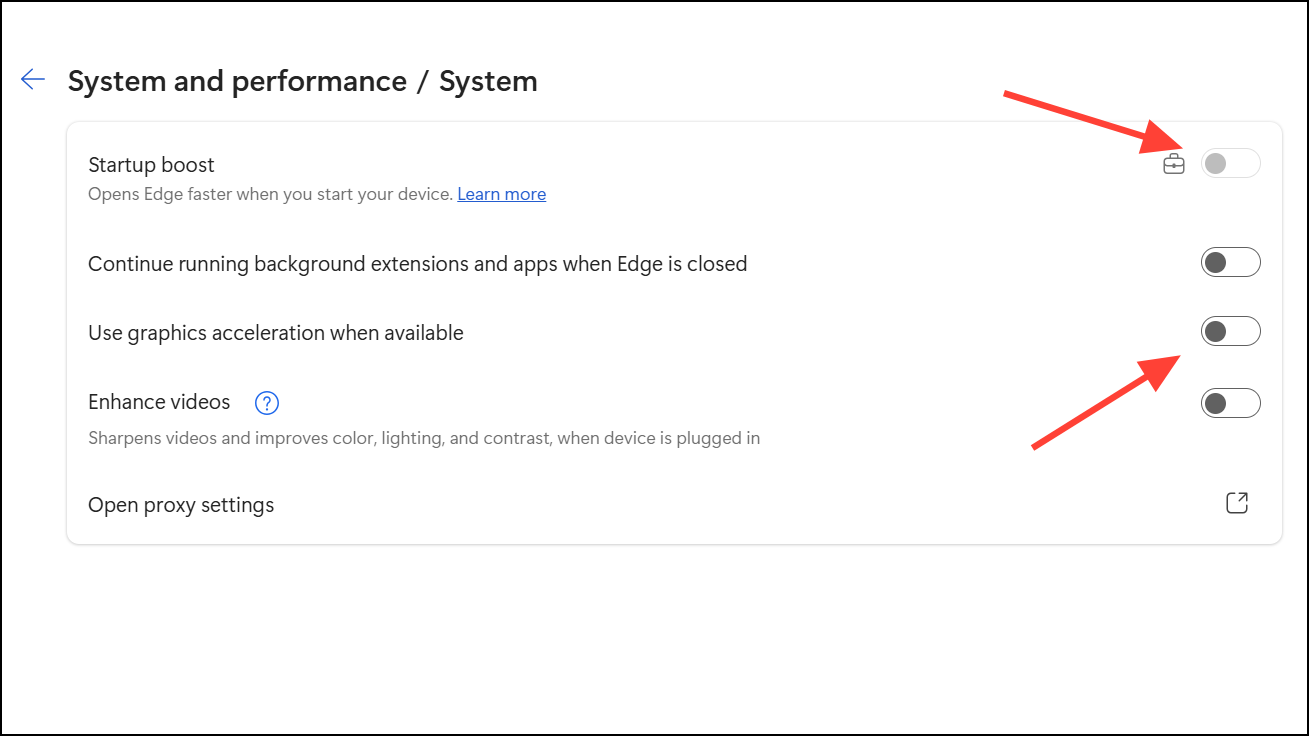
Task: Select the Continue running background extensions text
Action: 417,264
